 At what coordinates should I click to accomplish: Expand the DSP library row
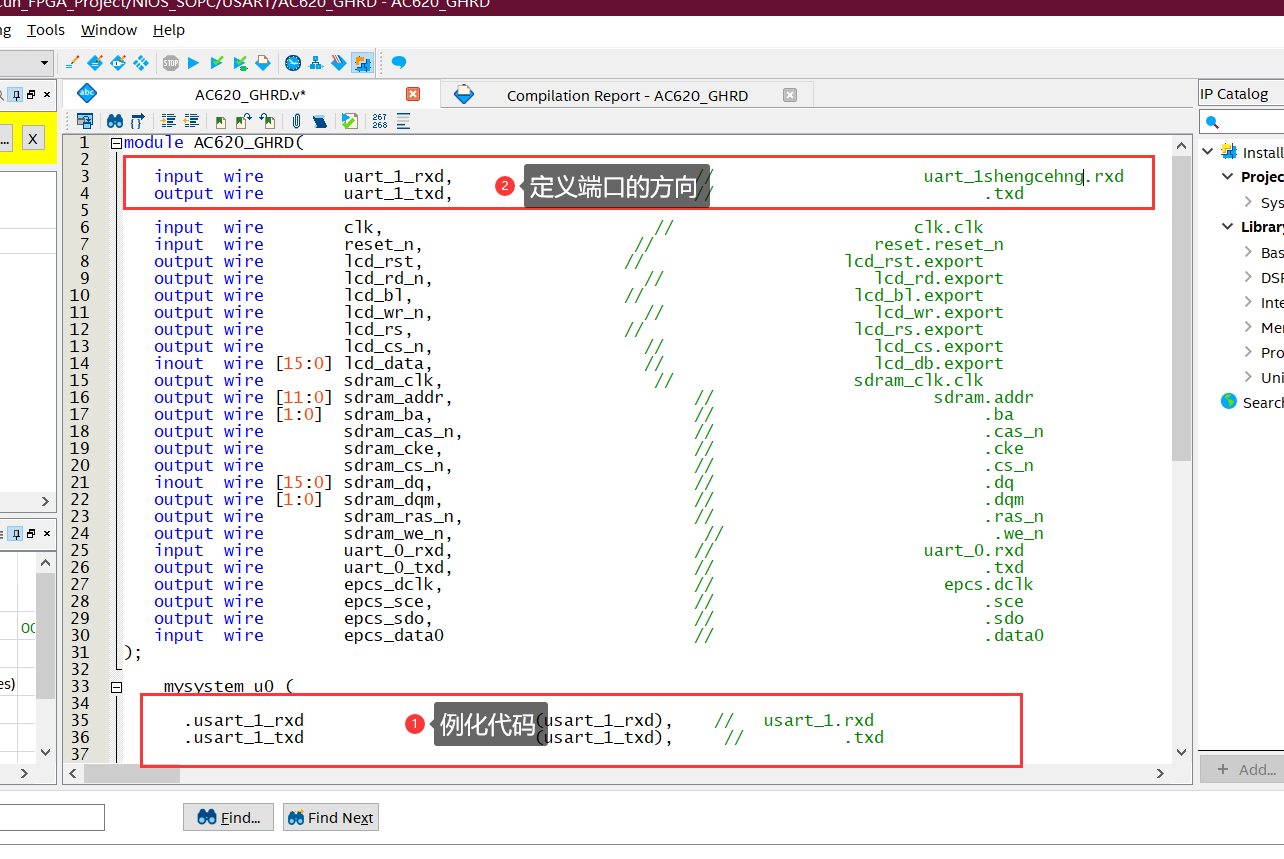(1248, 277)
